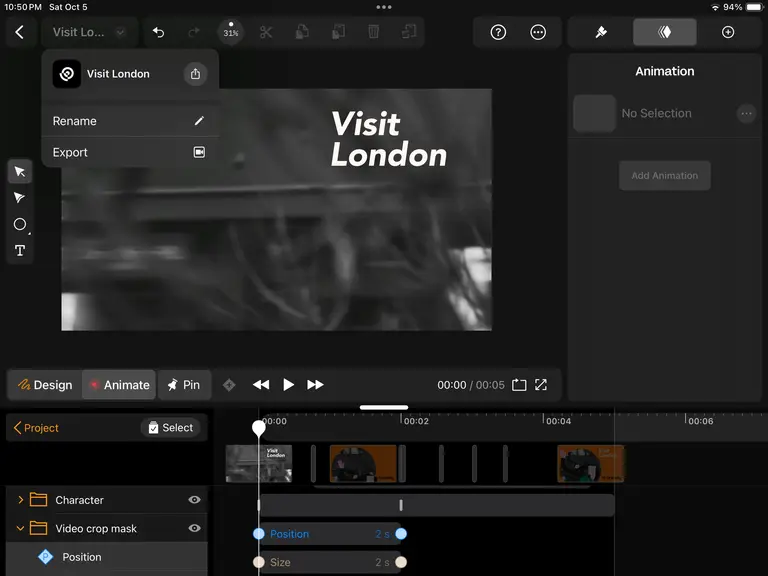Viewport: 768px width, 576px height.
Task: Select the Position 2 s animation bar
Action: [330, 534]
